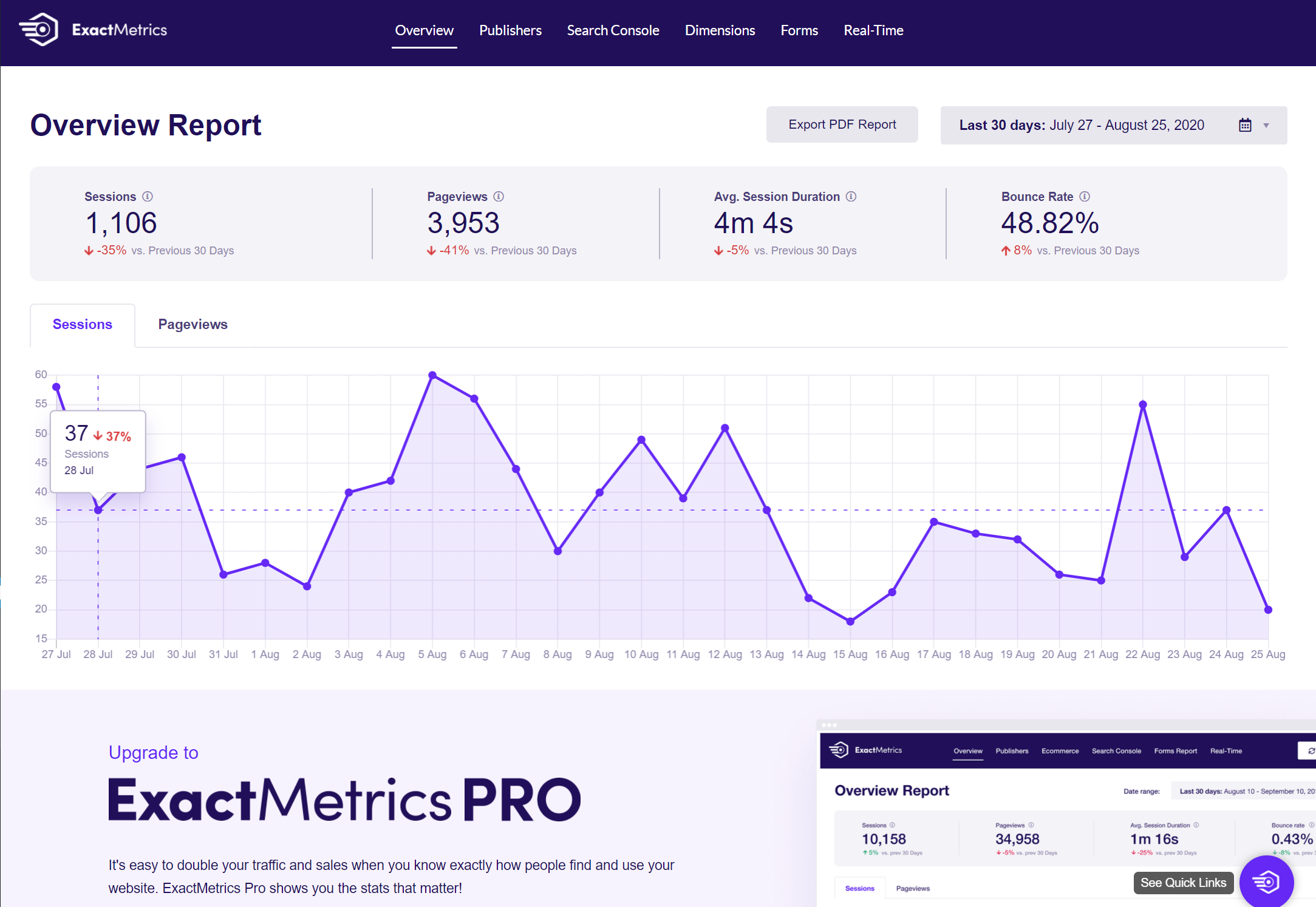
Task: Click the 5 Aug peak data point
Action: pyautogui.click(x=432, y=375)
